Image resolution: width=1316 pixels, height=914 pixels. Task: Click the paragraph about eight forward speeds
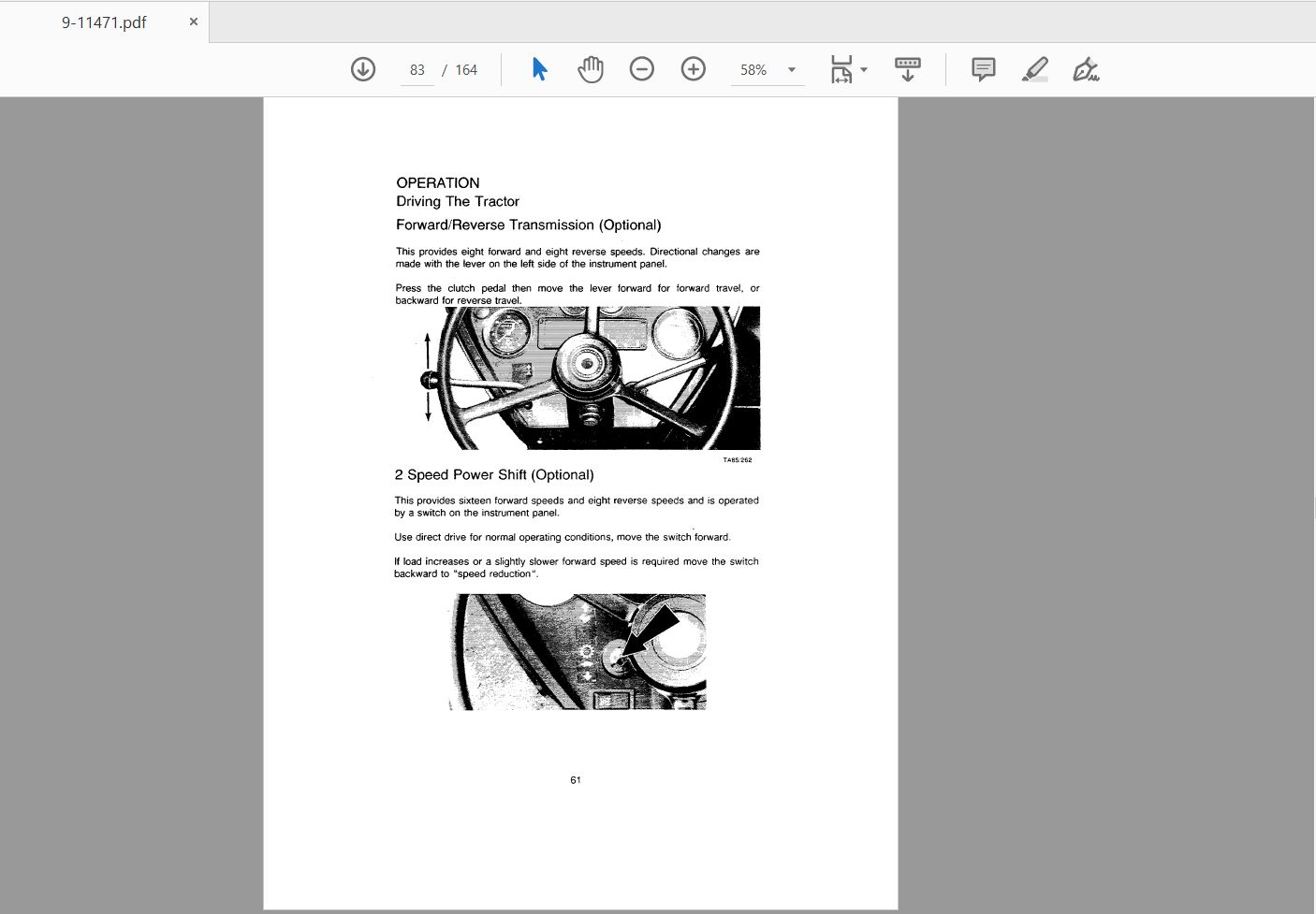pos(578,257)
